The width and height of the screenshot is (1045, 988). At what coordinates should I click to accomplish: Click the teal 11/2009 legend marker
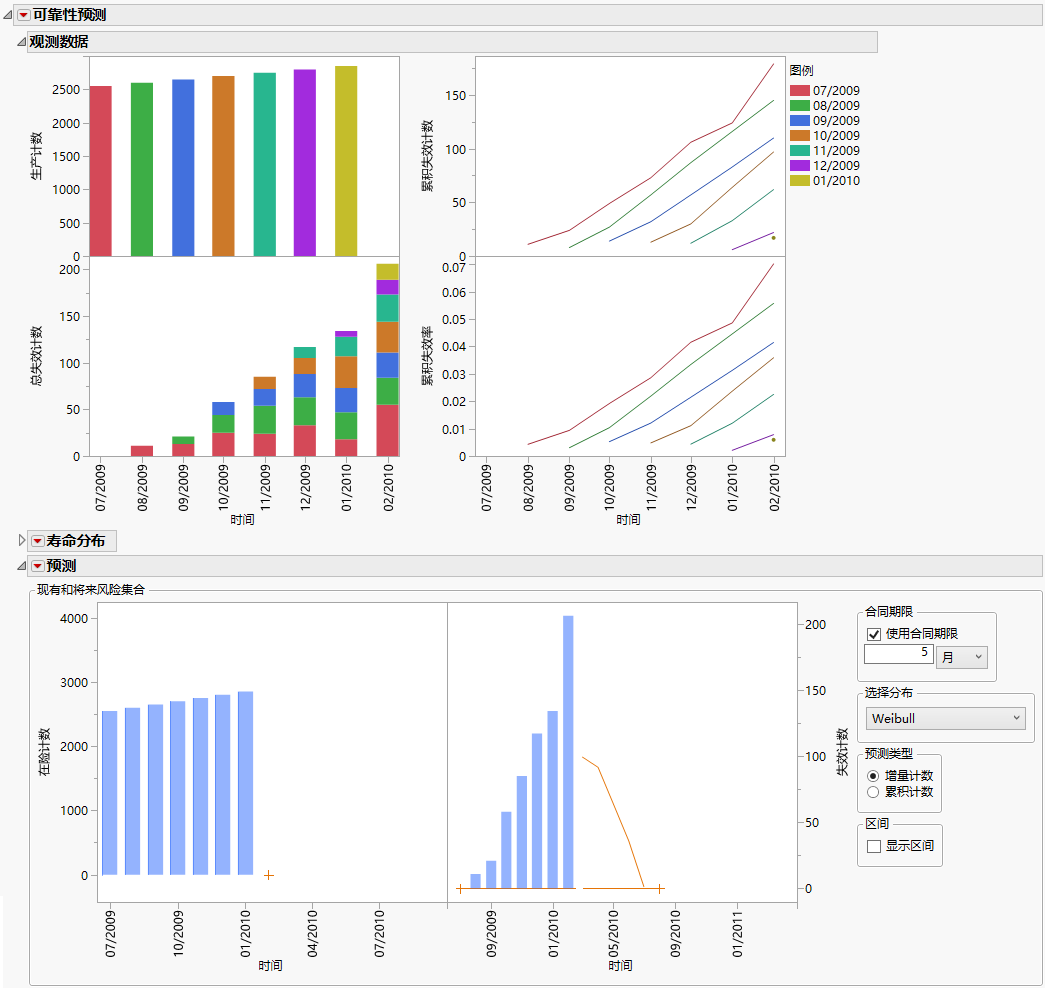click(800, 151)
